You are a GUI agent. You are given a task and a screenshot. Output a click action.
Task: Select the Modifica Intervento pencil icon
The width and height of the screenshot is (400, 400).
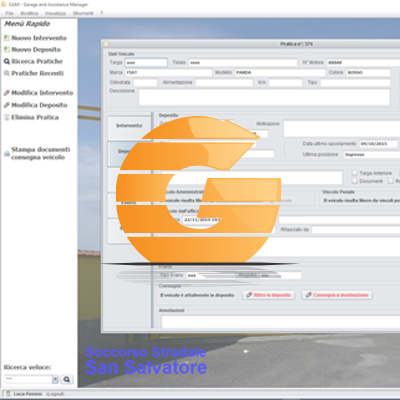tap(7, 93)
